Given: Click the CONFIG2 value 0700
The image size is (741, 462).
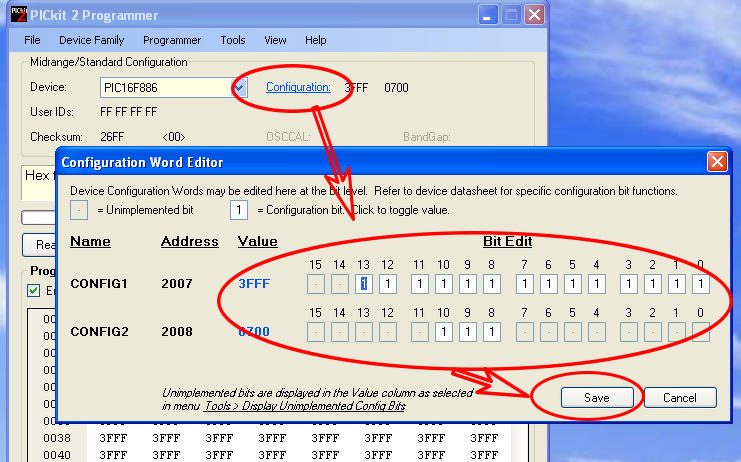Looking at the screenshot, I should coord(254,332).
